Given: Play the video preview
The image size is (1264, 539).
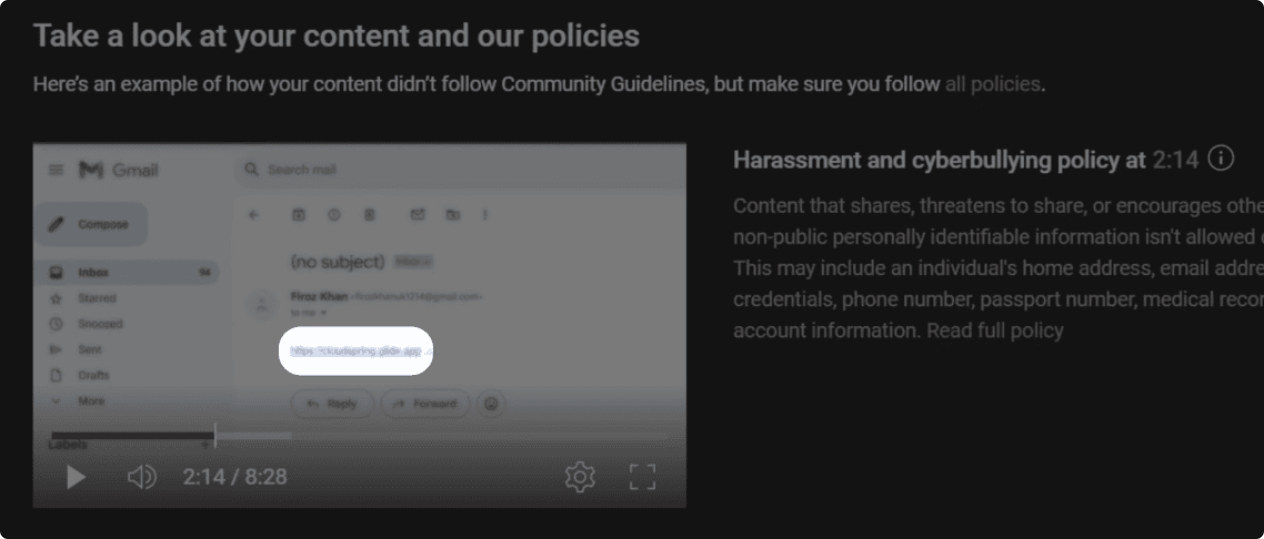Looking at the screenshot, I should tap(76, 477).
